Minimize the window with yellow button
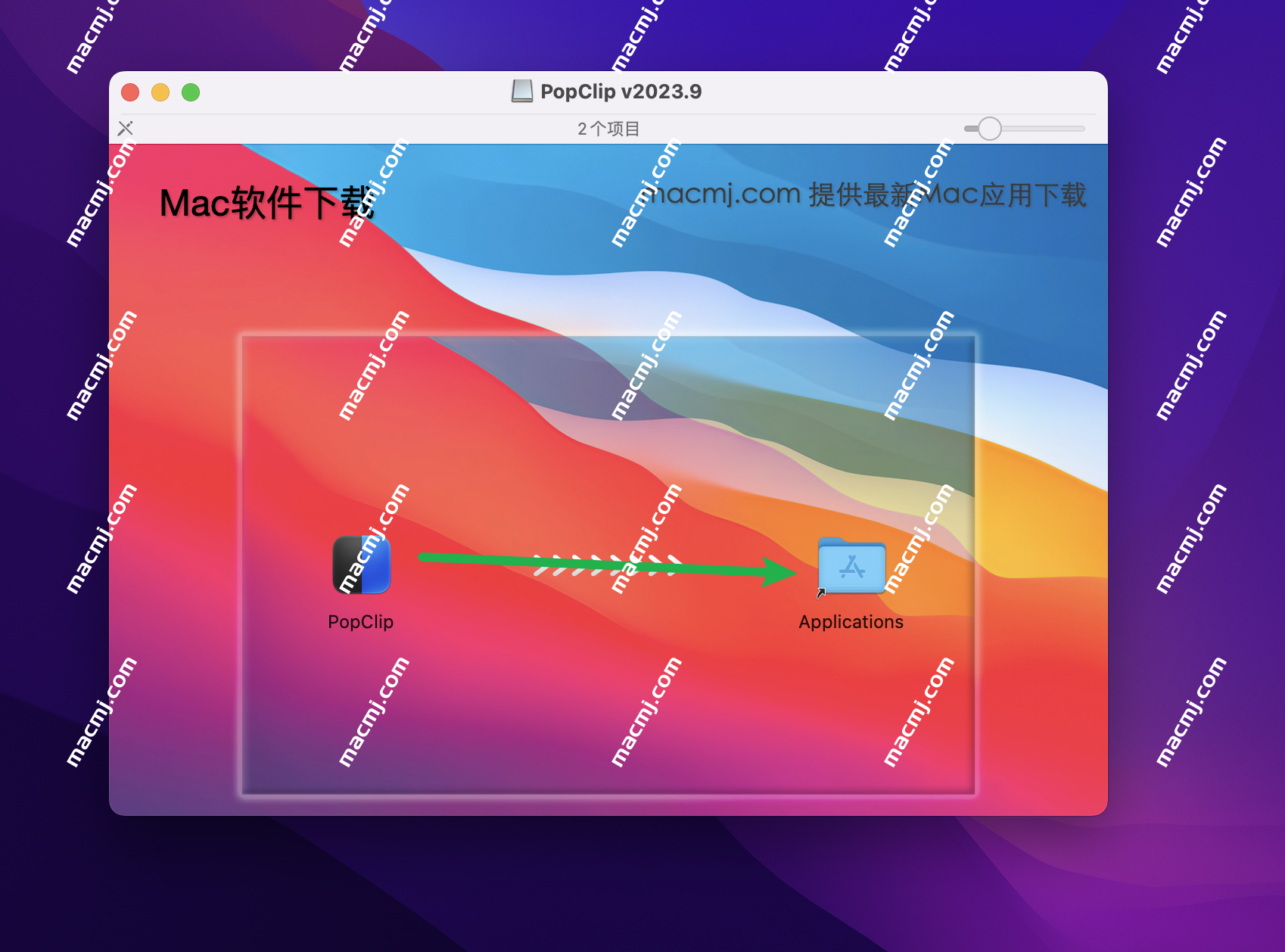The image size is (1285, 952). [x=160, y=92]
